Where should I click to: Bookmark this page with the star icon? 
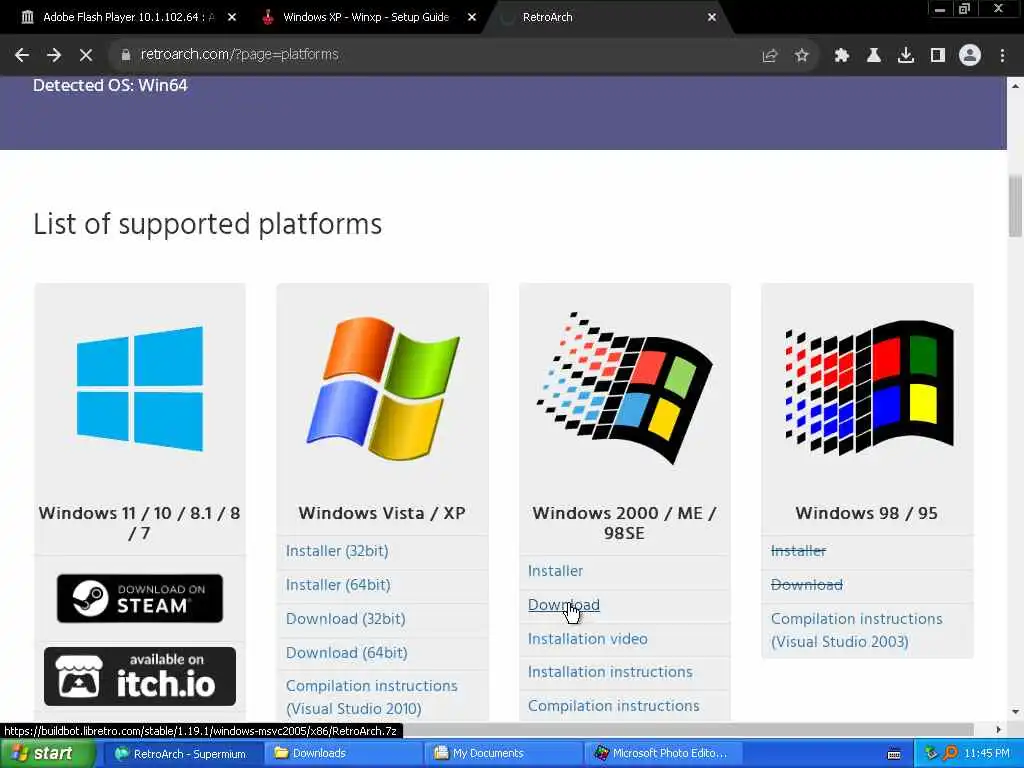[801, 56]
